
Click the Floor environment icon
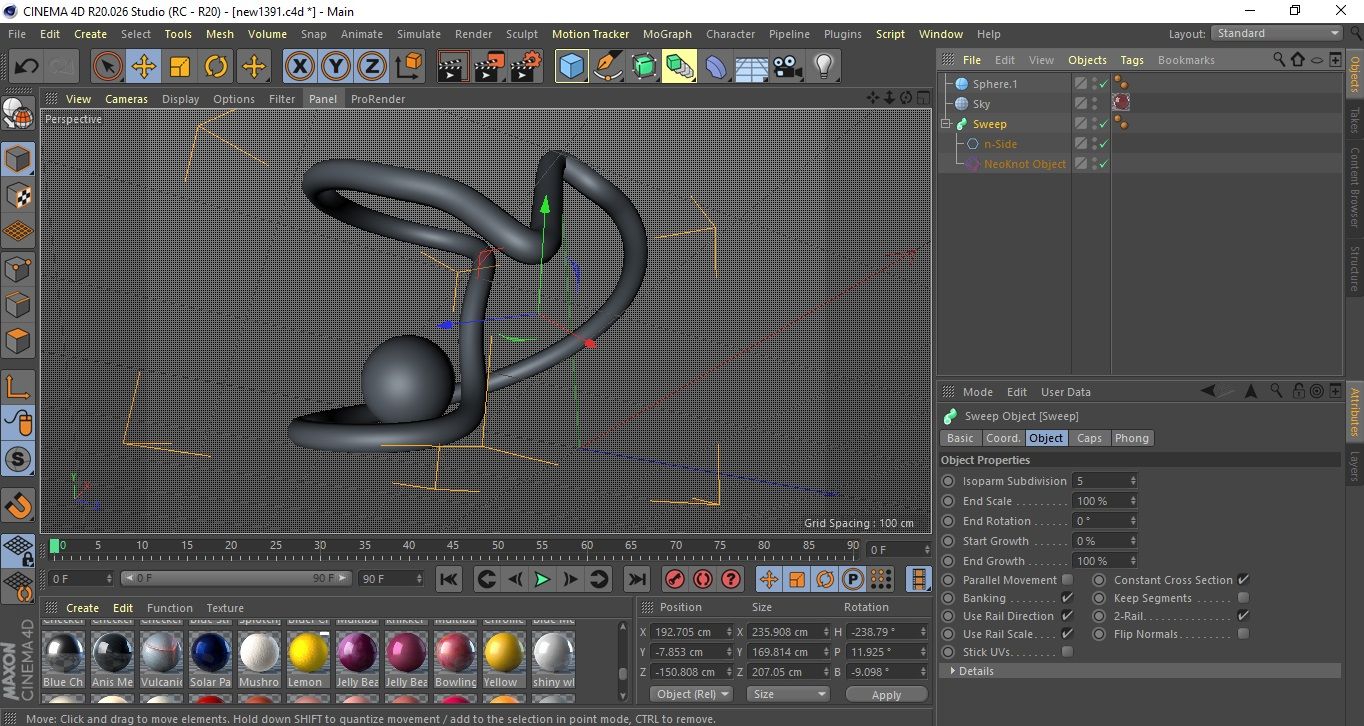751,67
